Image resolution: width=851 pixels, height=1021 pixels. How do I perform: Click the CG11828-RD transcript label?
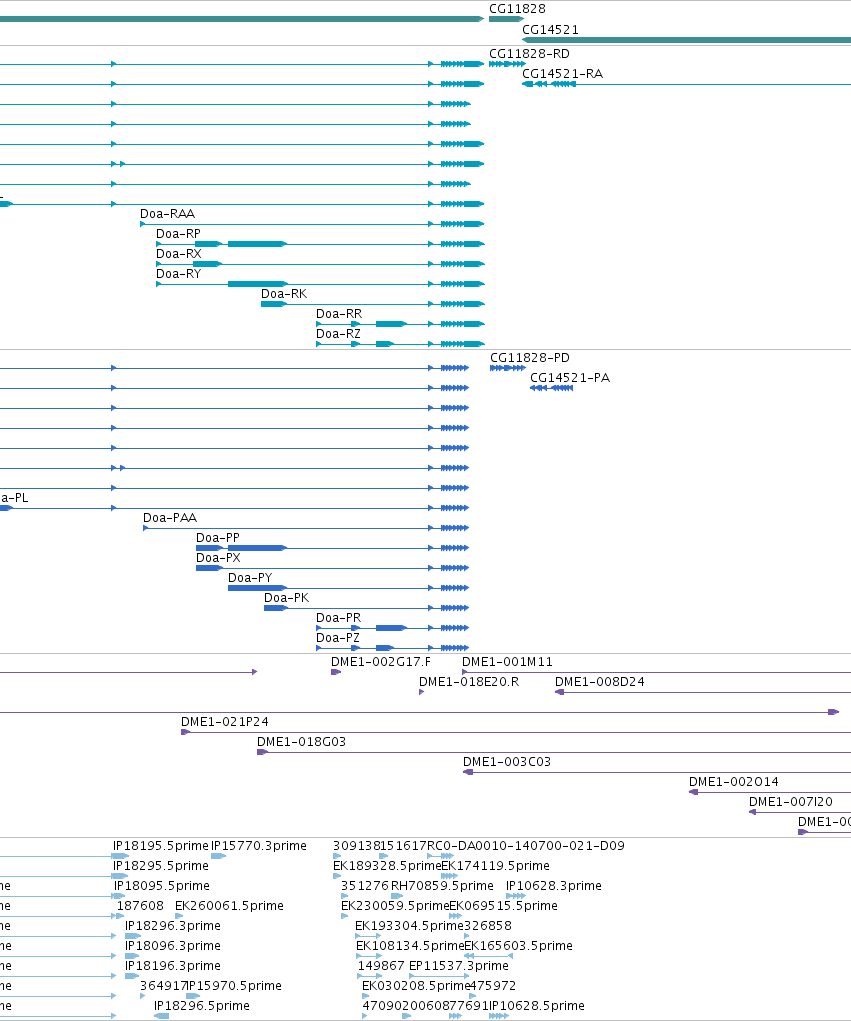[x=529, y=53]
